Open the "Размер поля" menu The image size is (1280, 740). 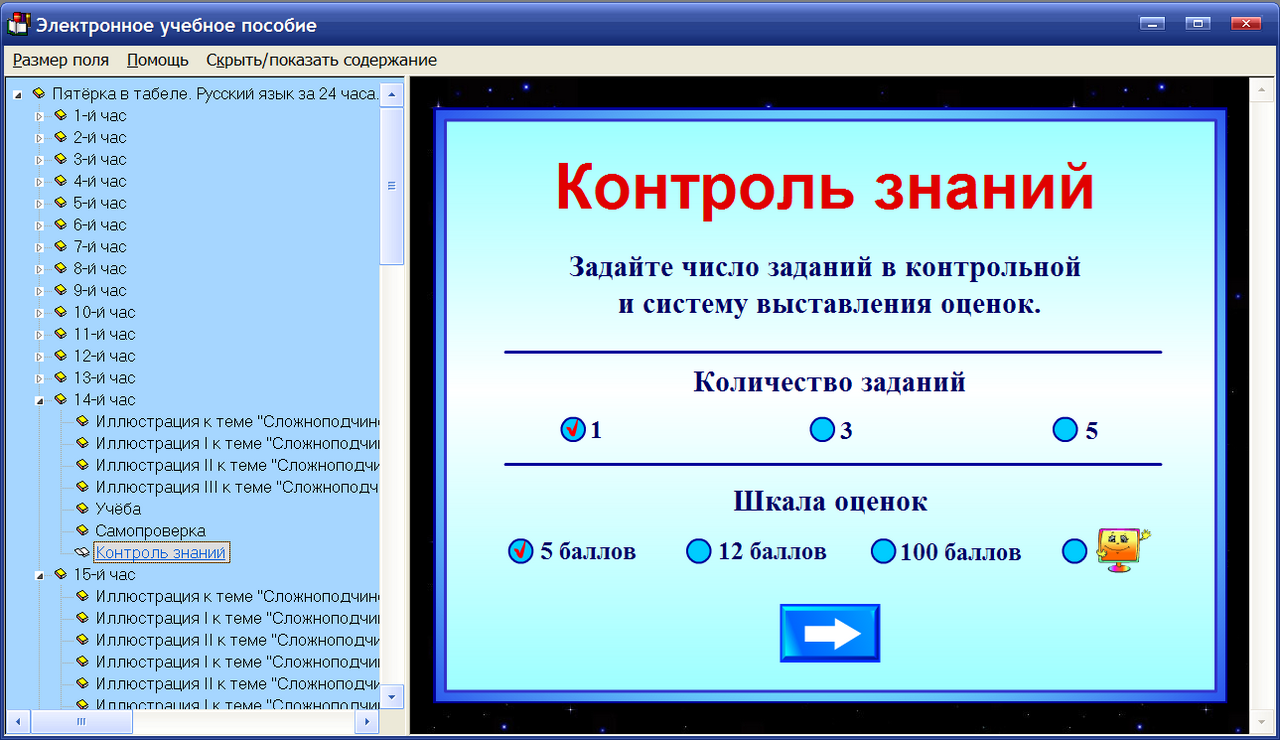pyautogui.click(x=59, y=60)
